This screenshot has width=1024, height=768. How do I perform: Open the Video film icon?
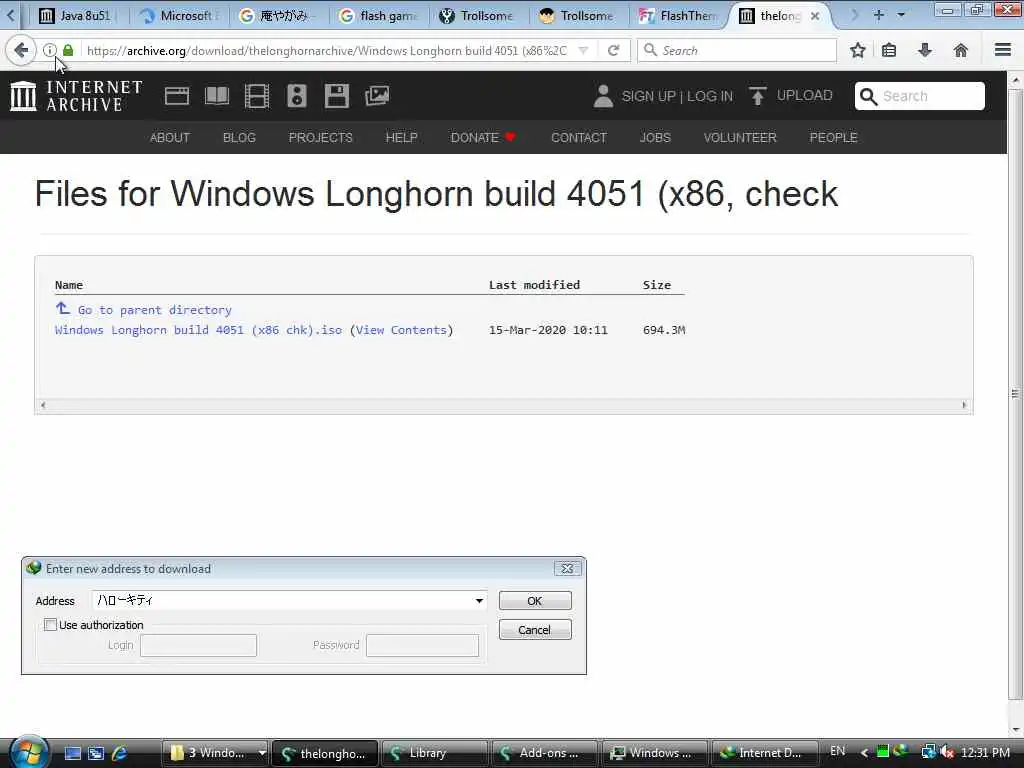click(x=257, y=96)
